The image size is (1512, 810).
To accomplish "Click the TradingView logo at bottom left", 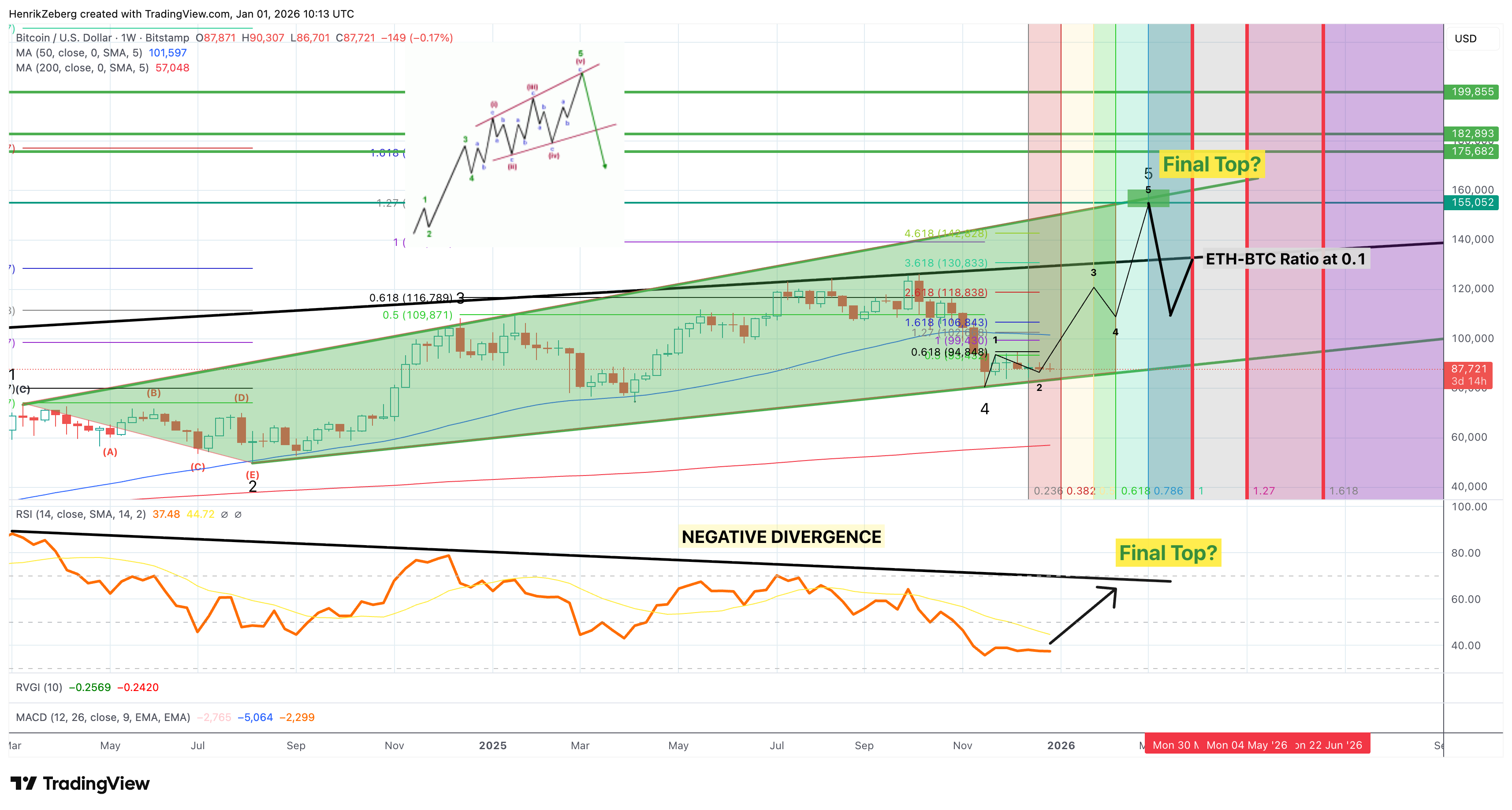I will [80, 784].
